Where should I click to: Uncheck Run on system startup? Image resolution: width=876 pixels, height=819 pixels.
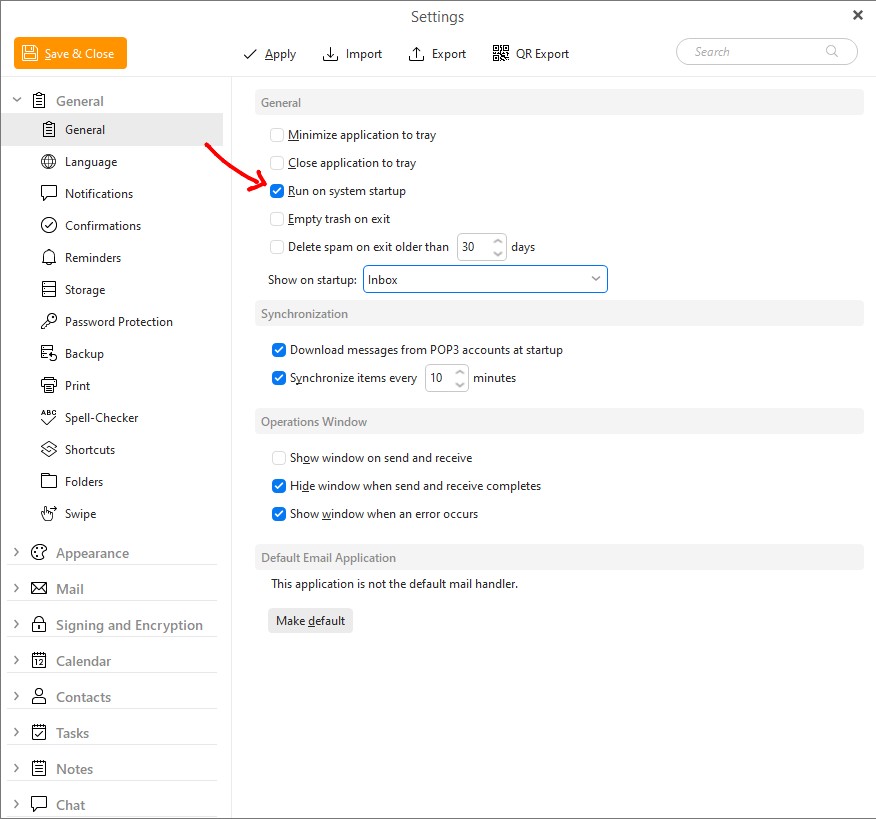[x=277, y=191]
